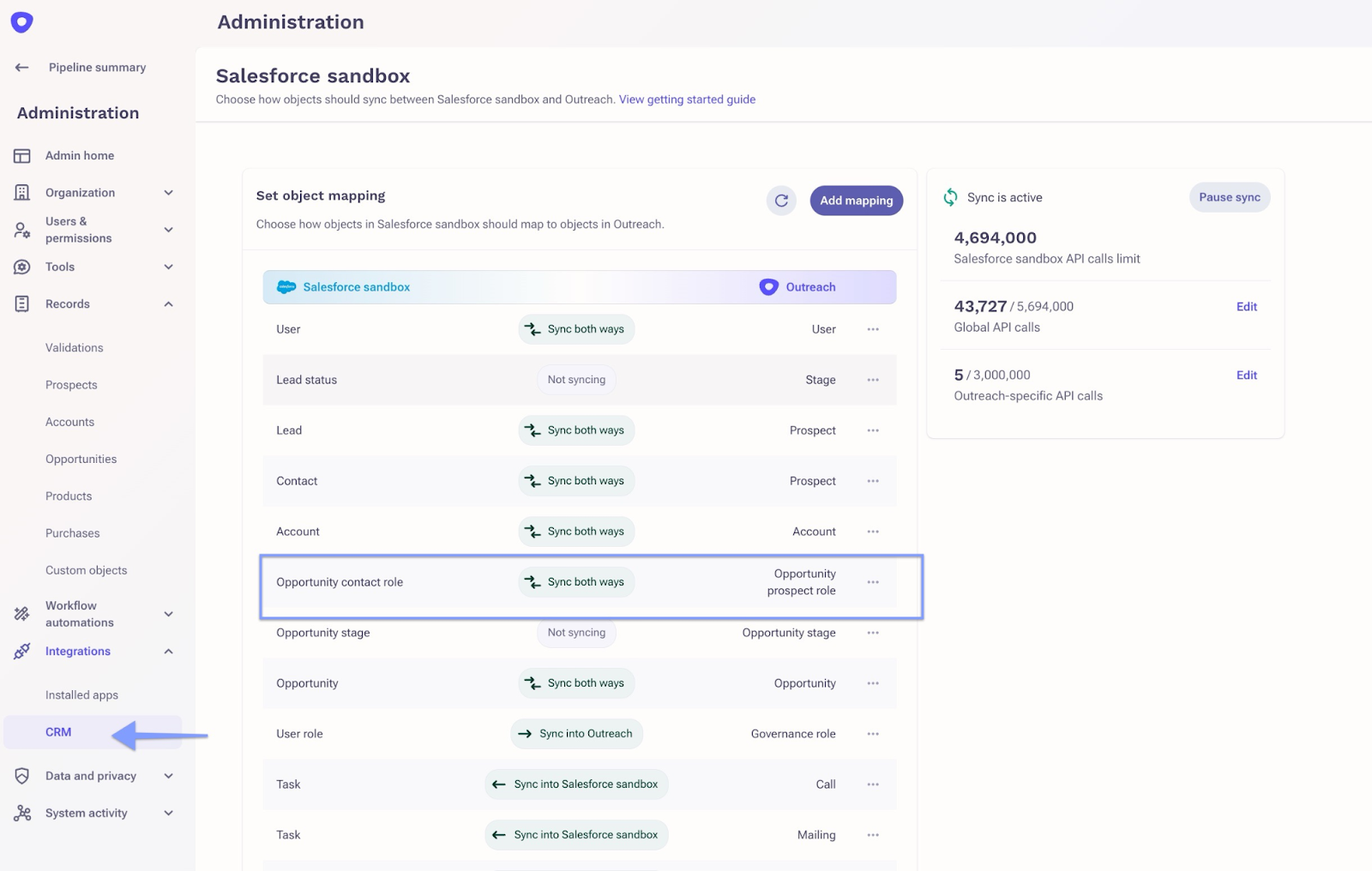Click the System activity icon
This screenshot has width=1372, height=871.
[22, 814]
